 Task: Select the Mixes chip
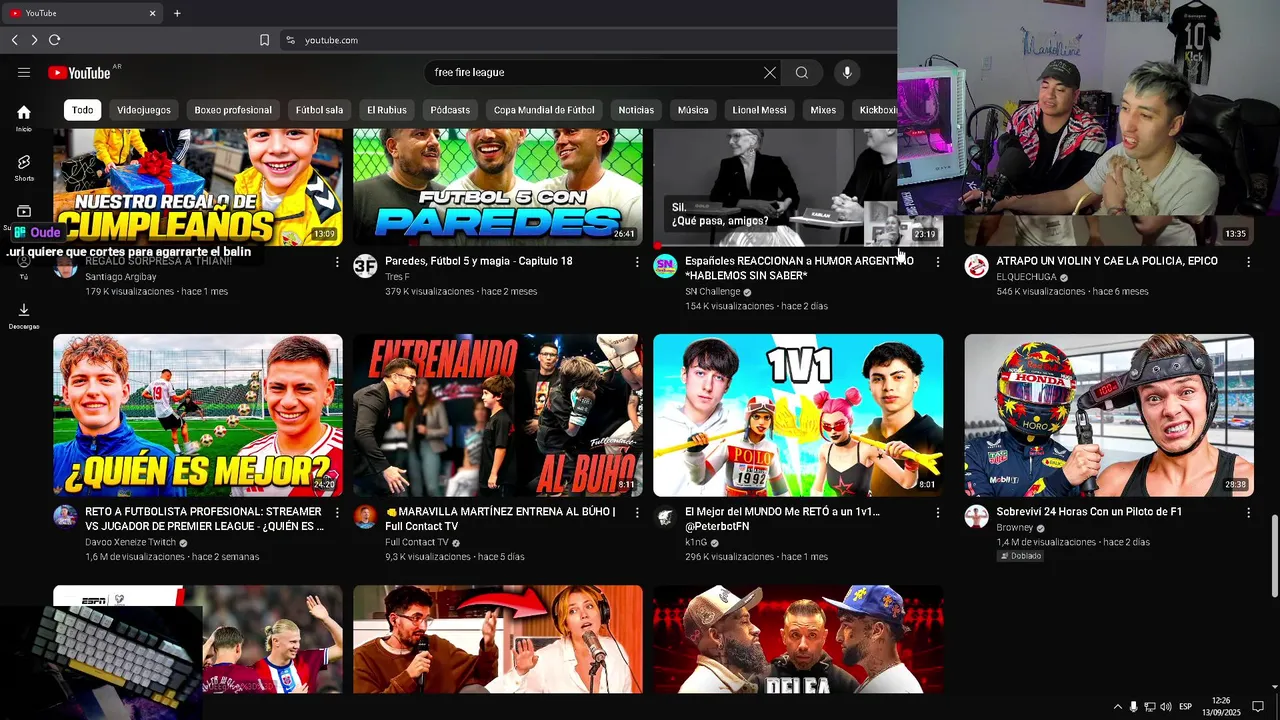click(x=823, y=110)
